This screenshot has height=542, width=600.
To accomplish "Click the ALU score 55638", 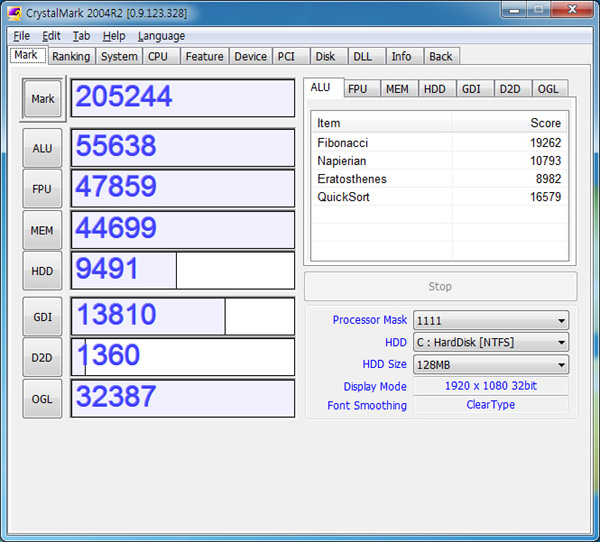I will (x=183, y=148).
